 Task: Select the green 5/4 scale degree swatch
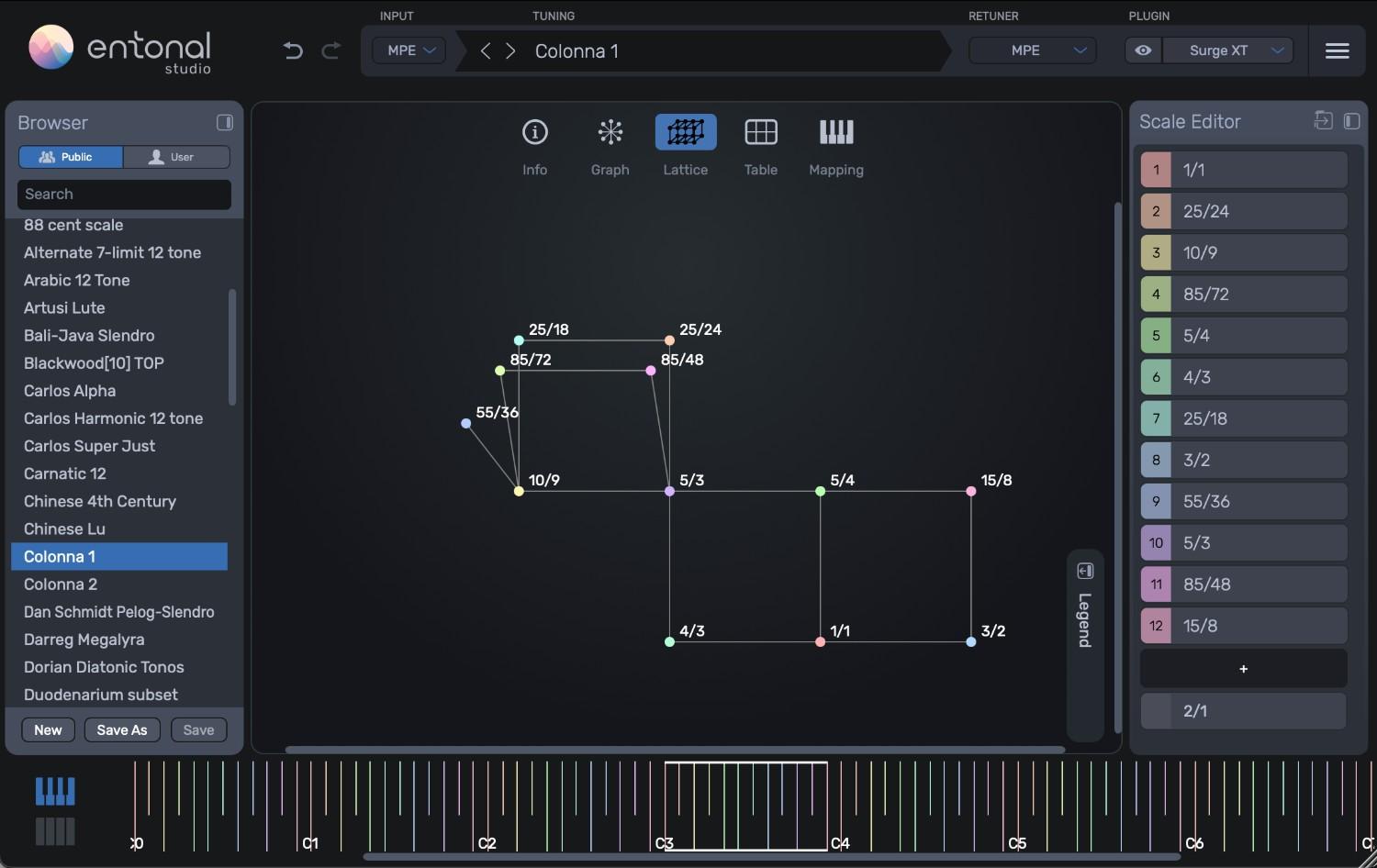[x=1156, y=335]
